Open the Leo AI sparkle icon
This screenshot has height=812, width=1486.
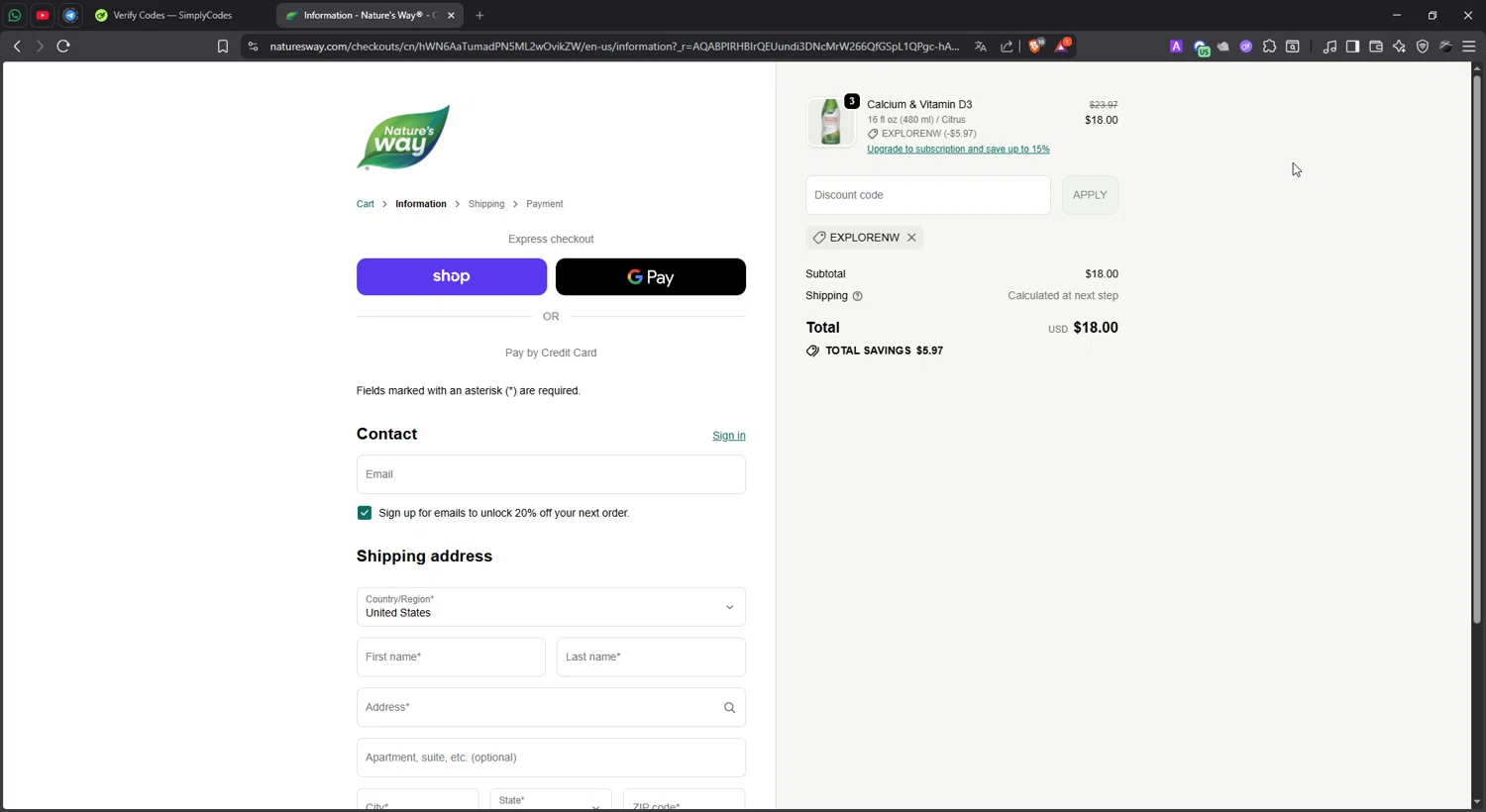click(x=1399, y=47)
